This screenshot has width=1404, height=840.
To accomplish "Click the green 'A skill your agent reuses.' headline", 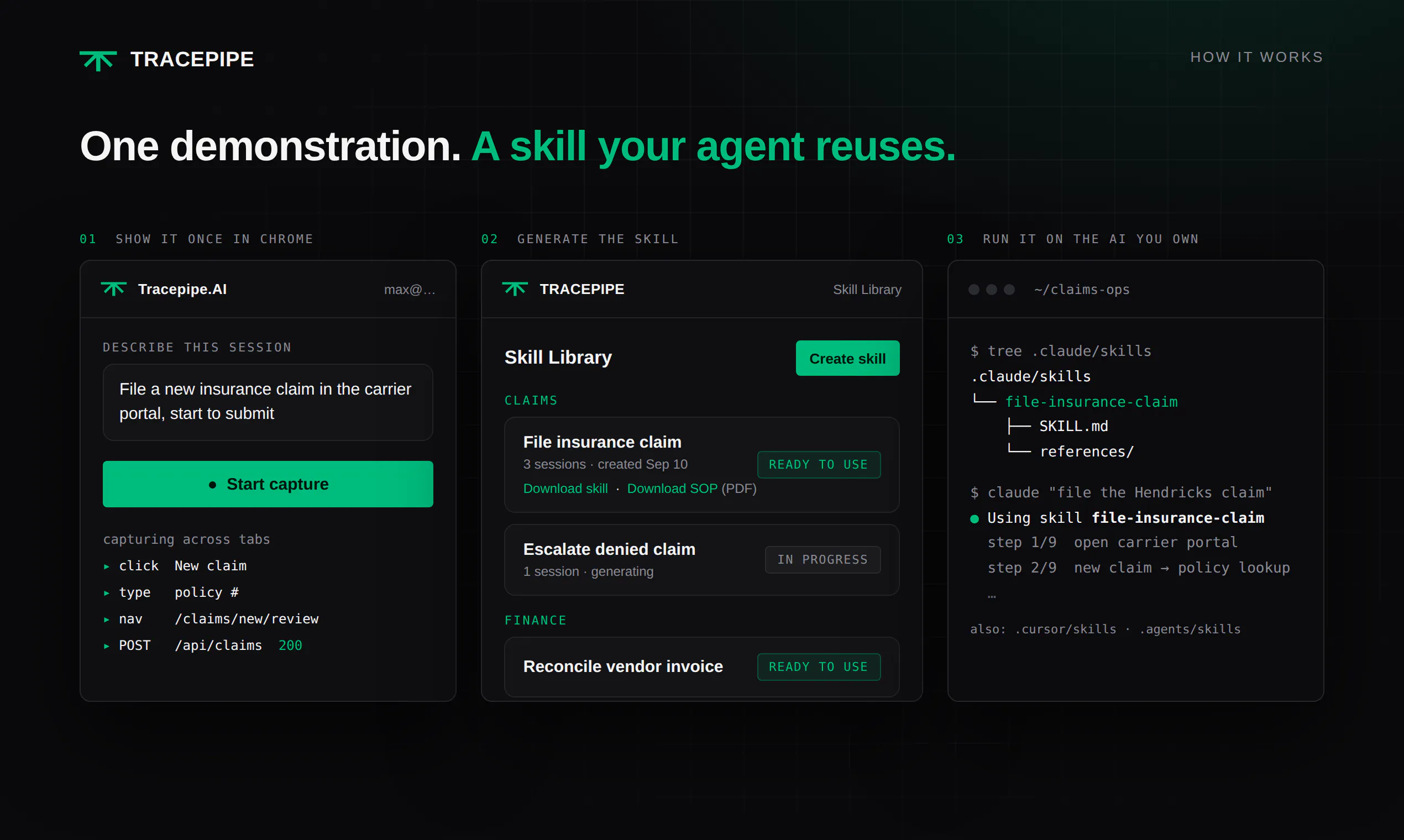I will 713,147.
